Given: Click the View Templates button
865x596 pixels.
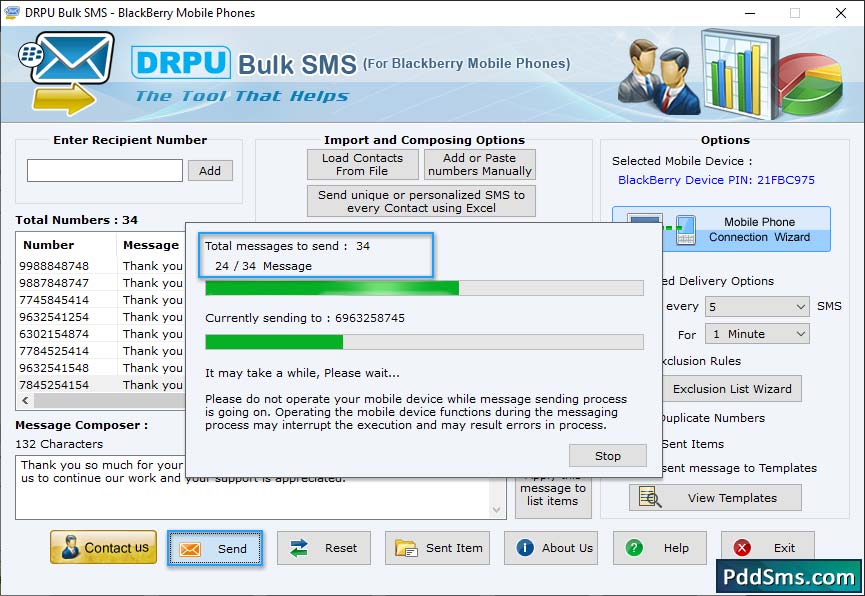Looking at the screenshot, I should (715, 498).
